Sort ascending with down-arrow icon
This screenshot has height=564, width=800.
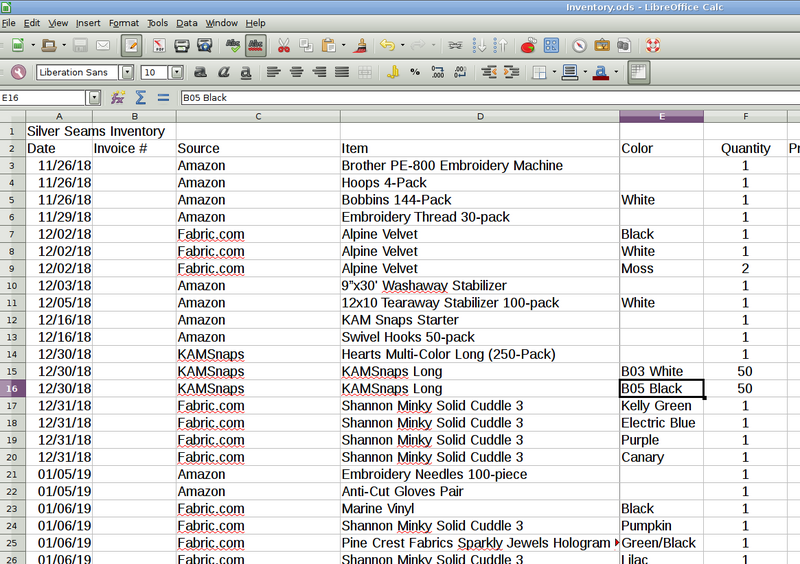479,45
